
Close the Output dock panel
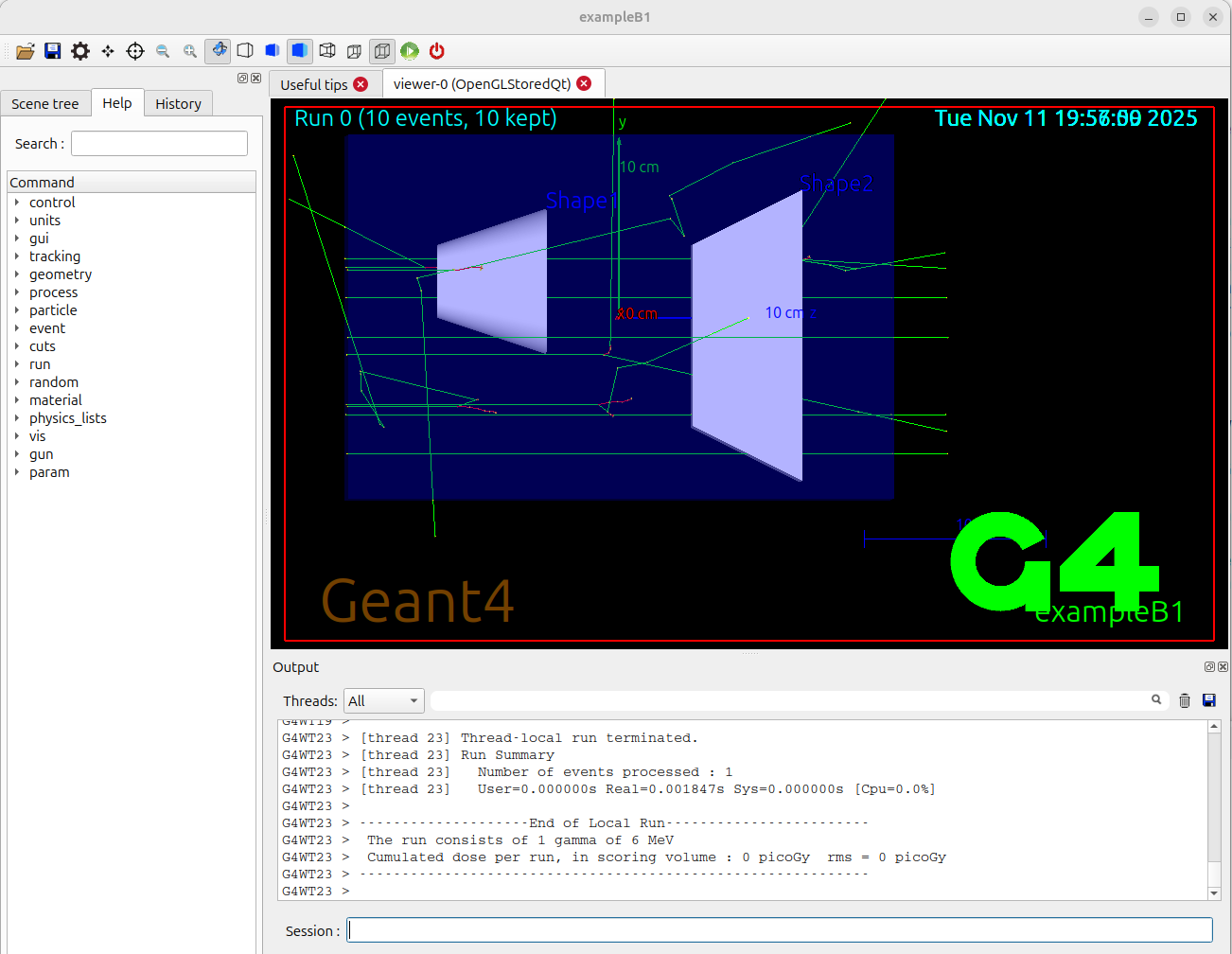pyautogui.click(x=1223, y=667)
